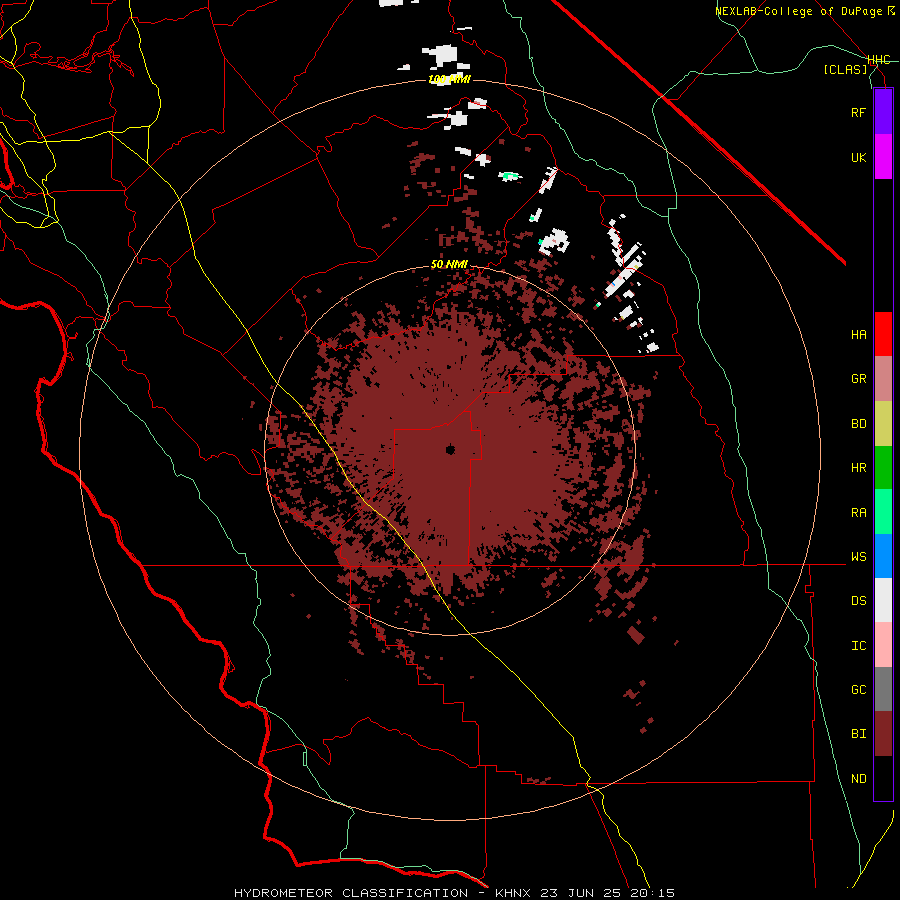Image resolution: width=900 pixels, height=900 pixels.
Task: Click the DS legend label
Action: tap(858, 601)
